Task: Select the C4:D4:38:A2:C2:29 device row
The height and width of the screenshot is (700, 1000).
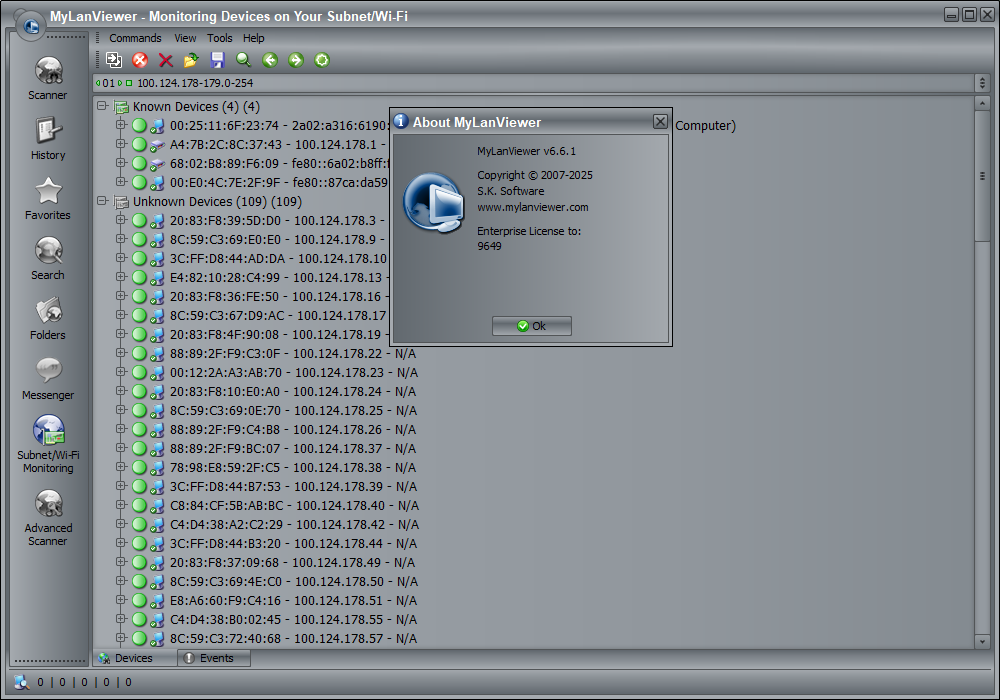Action: coord(294,525)
